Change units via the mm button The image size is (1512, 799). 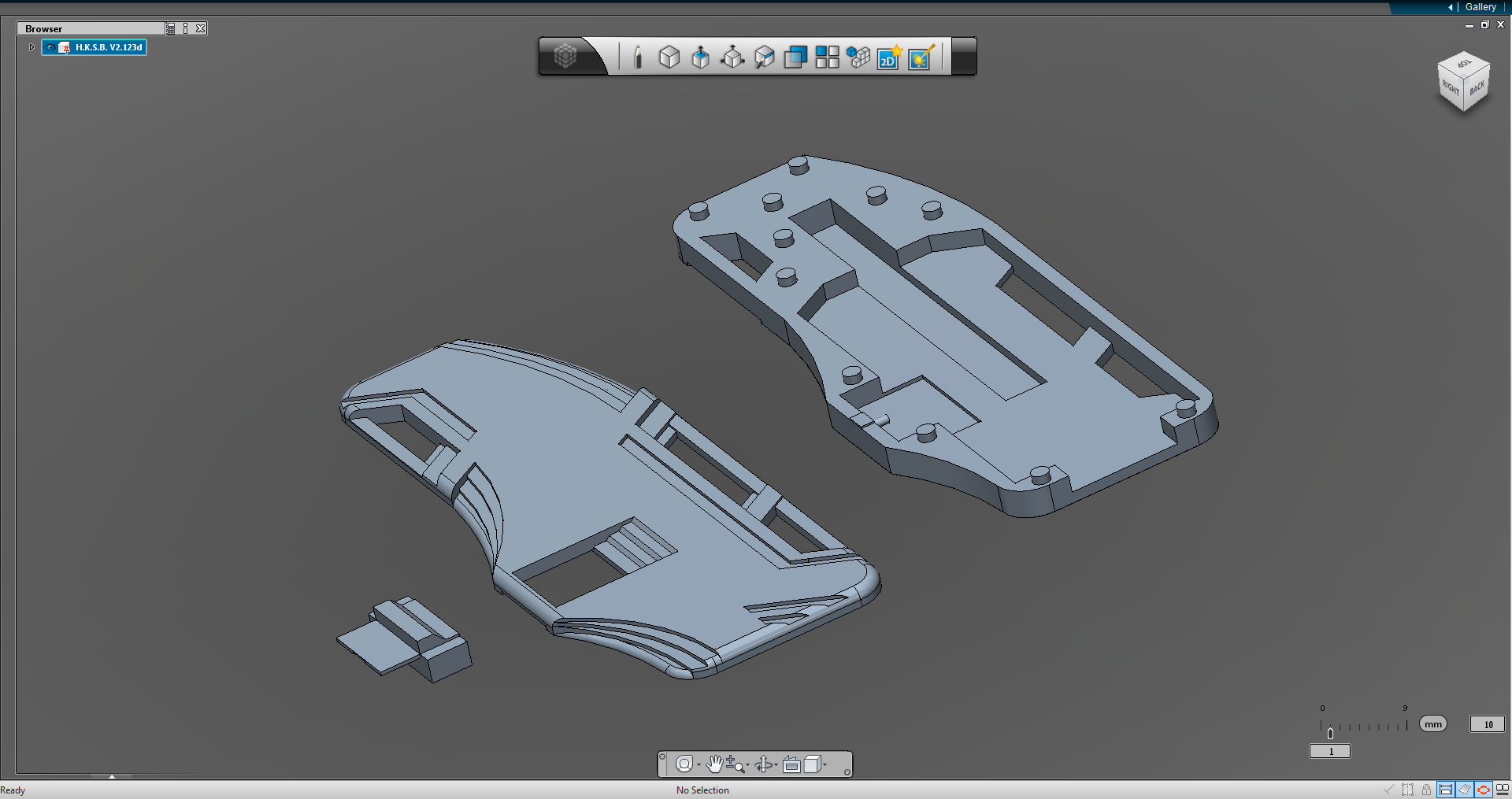pyautogui.click(x=1433, y=724)
